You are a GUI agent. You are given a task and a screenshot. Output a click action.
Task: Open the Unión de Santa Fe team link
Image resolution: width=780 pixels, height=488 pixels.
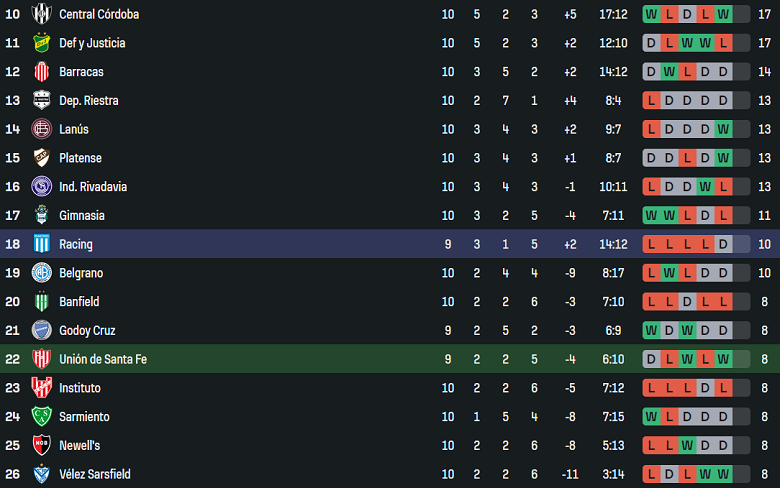103,359
